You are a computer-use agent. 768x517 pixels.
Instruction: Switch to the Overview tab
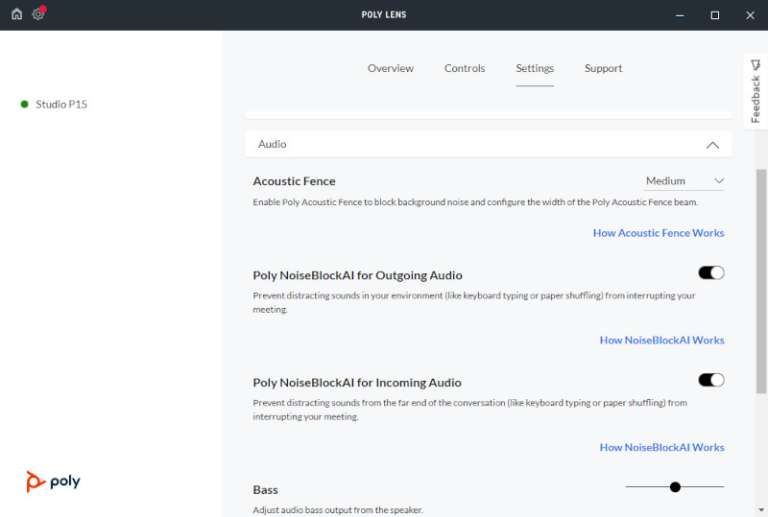point(390,68)
